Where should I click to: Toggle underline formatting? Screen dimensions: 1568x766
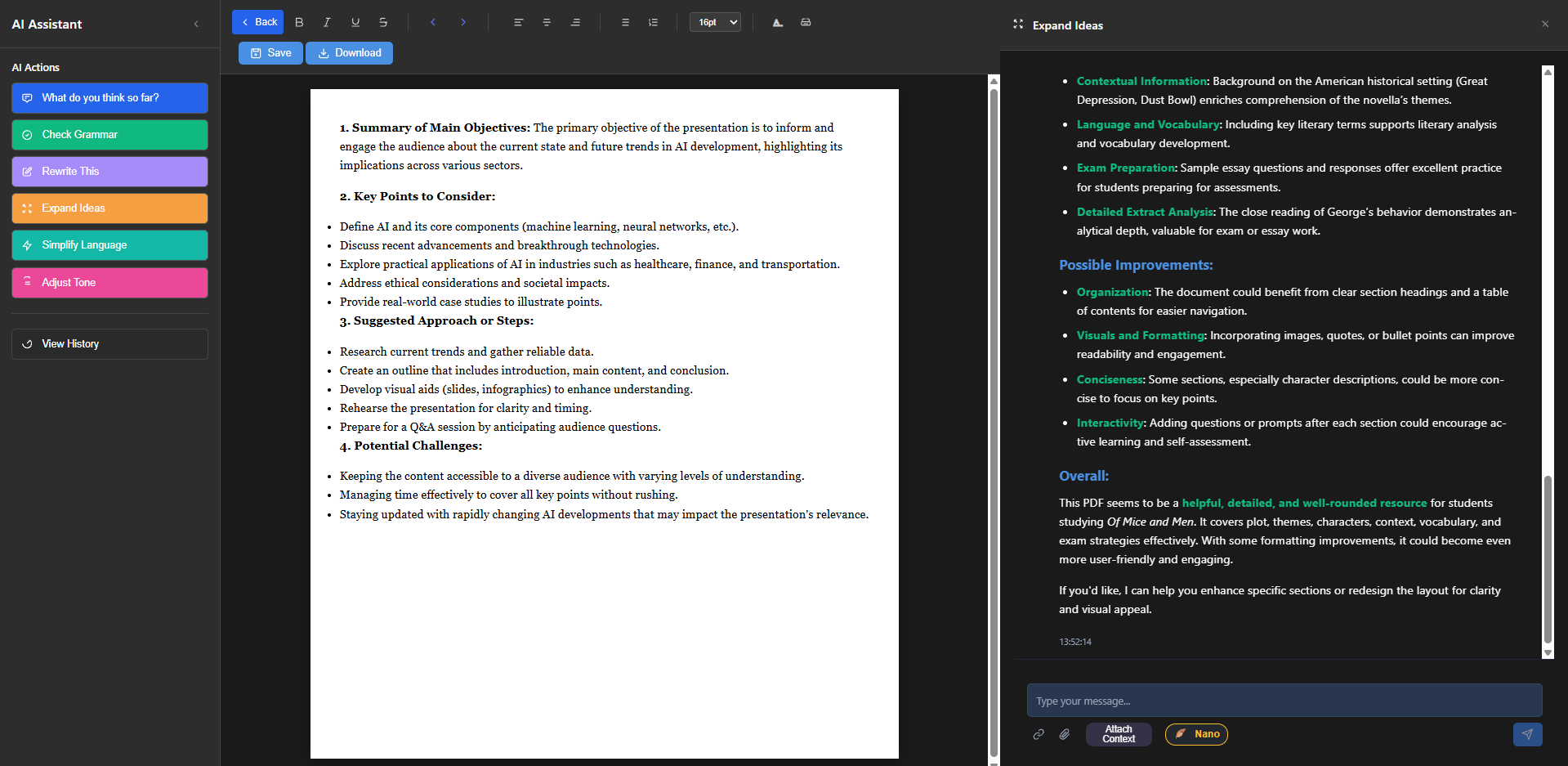(355, 22)
